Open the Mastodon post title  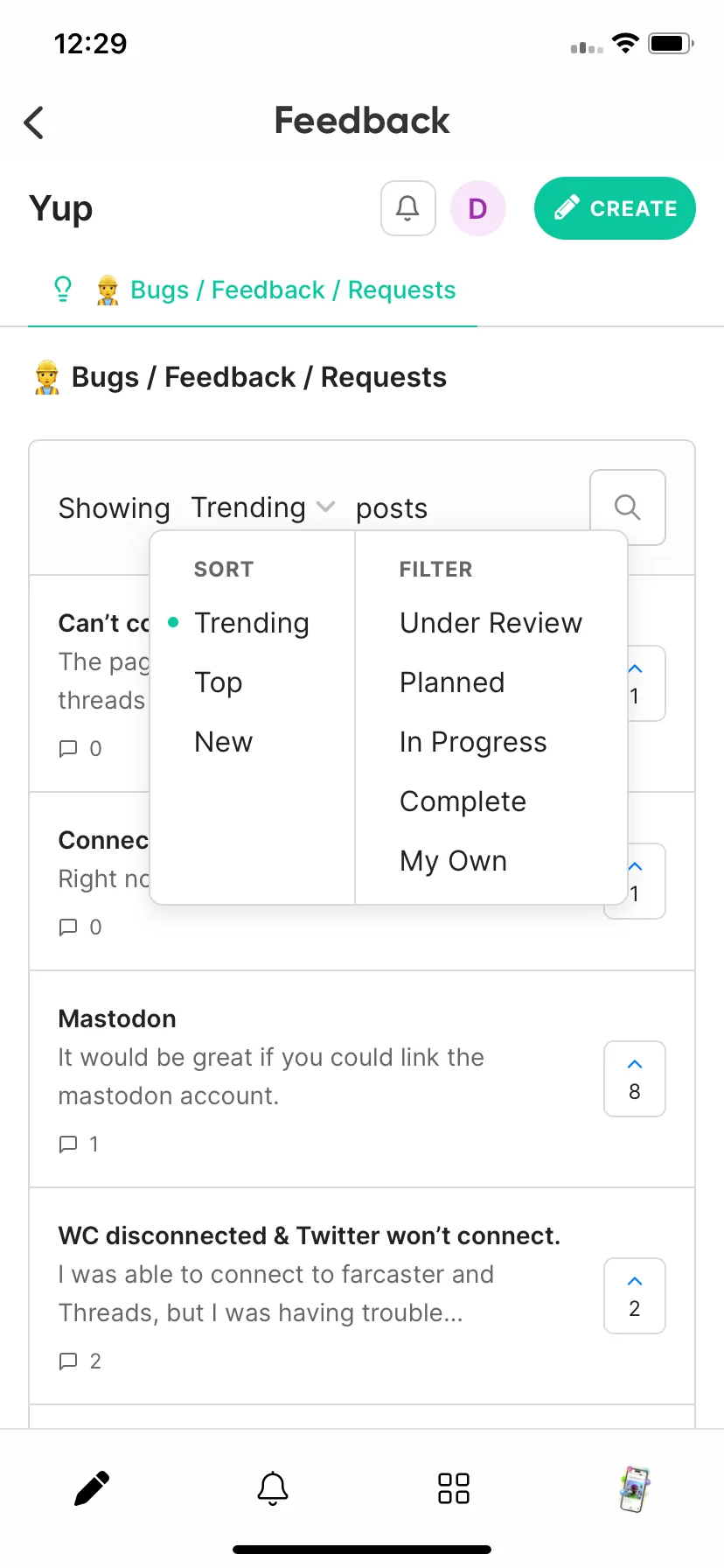117,1018
